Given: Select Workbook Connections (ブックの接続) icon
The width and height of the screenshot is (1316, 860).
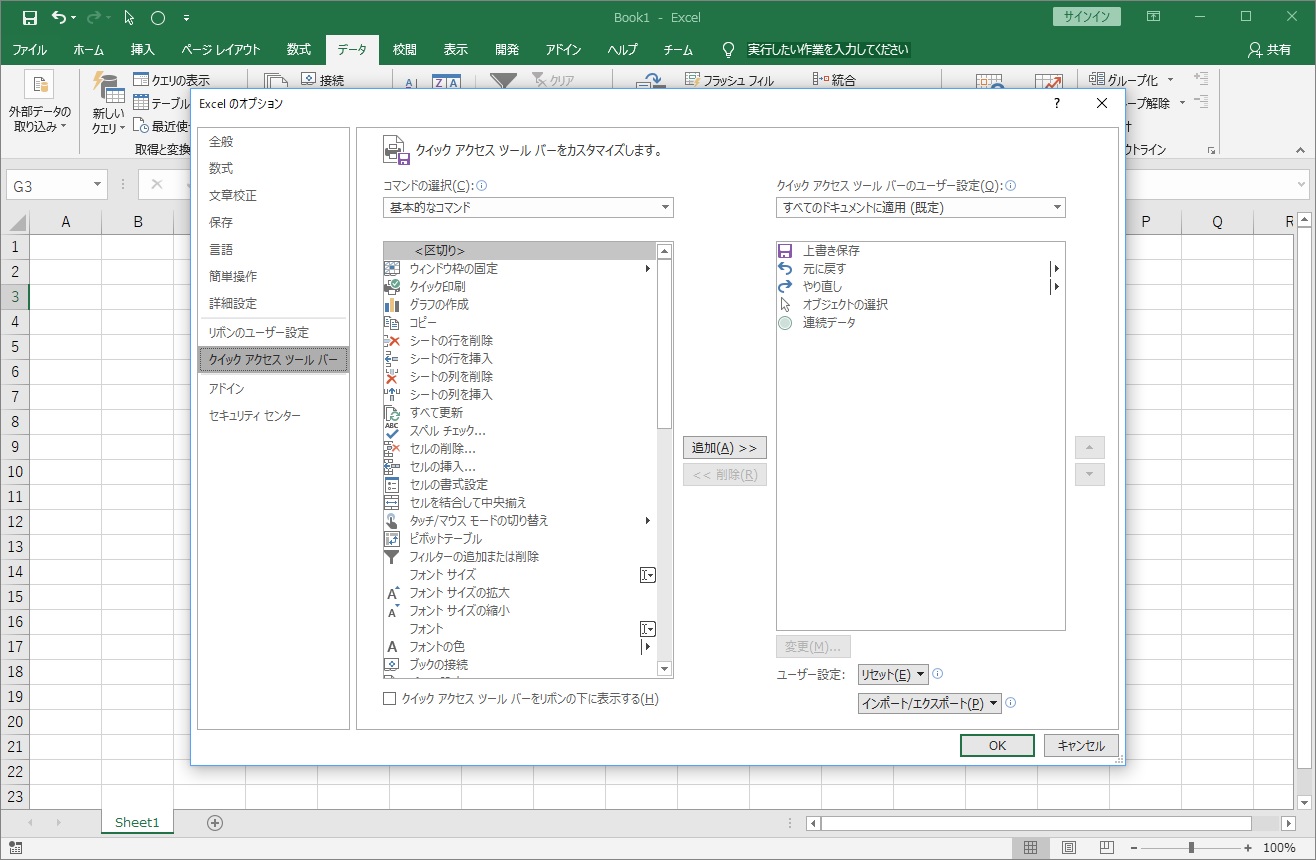Looking at the screenshot, I should pyautogui.click(x=392, y=664).
